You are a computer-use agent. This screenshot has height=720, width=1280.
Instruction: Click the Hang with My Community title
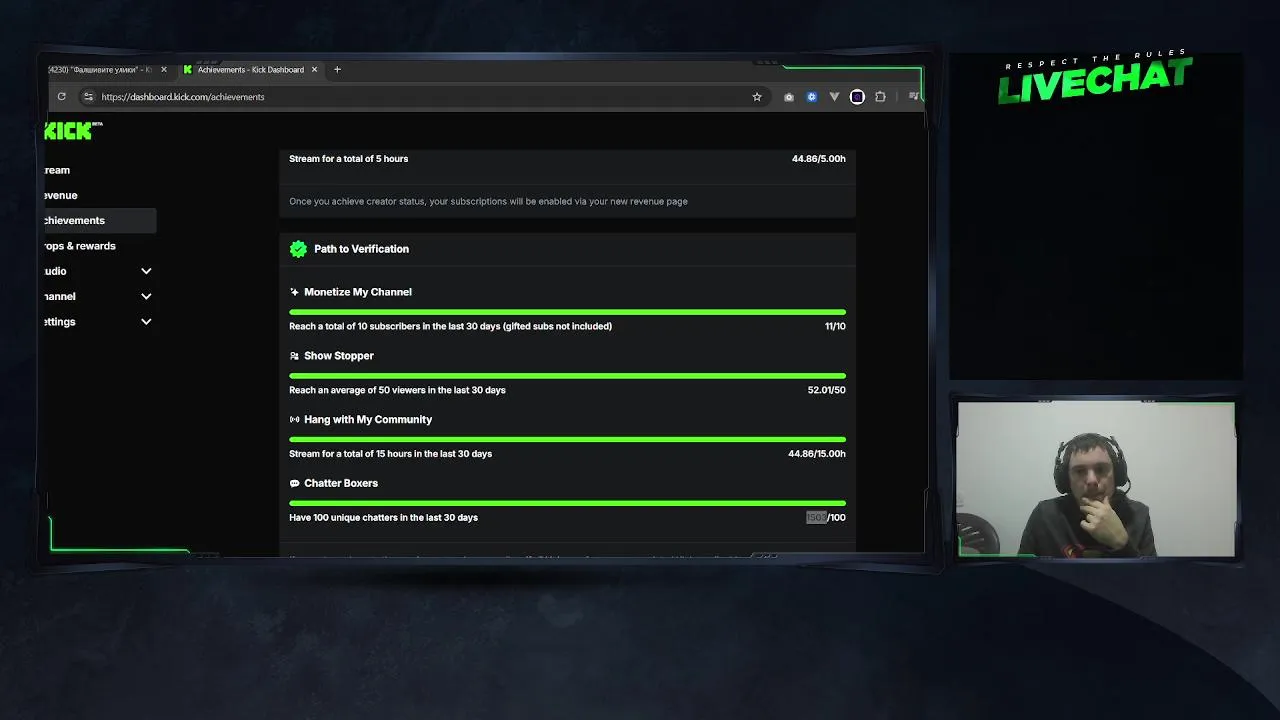368,420
